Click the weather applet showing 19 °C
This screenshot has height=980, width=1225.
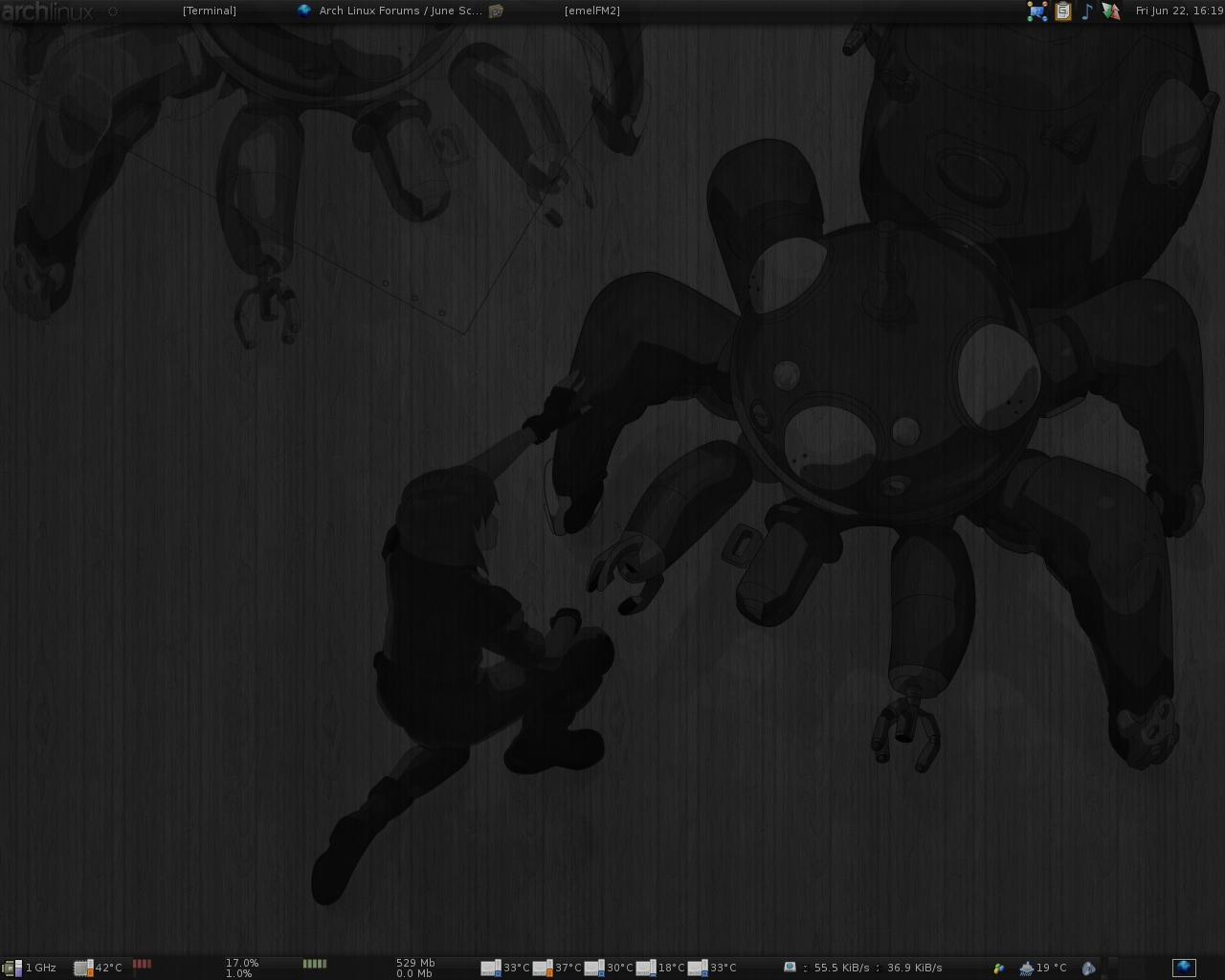pyautogui.click(x=1042, y=968)
